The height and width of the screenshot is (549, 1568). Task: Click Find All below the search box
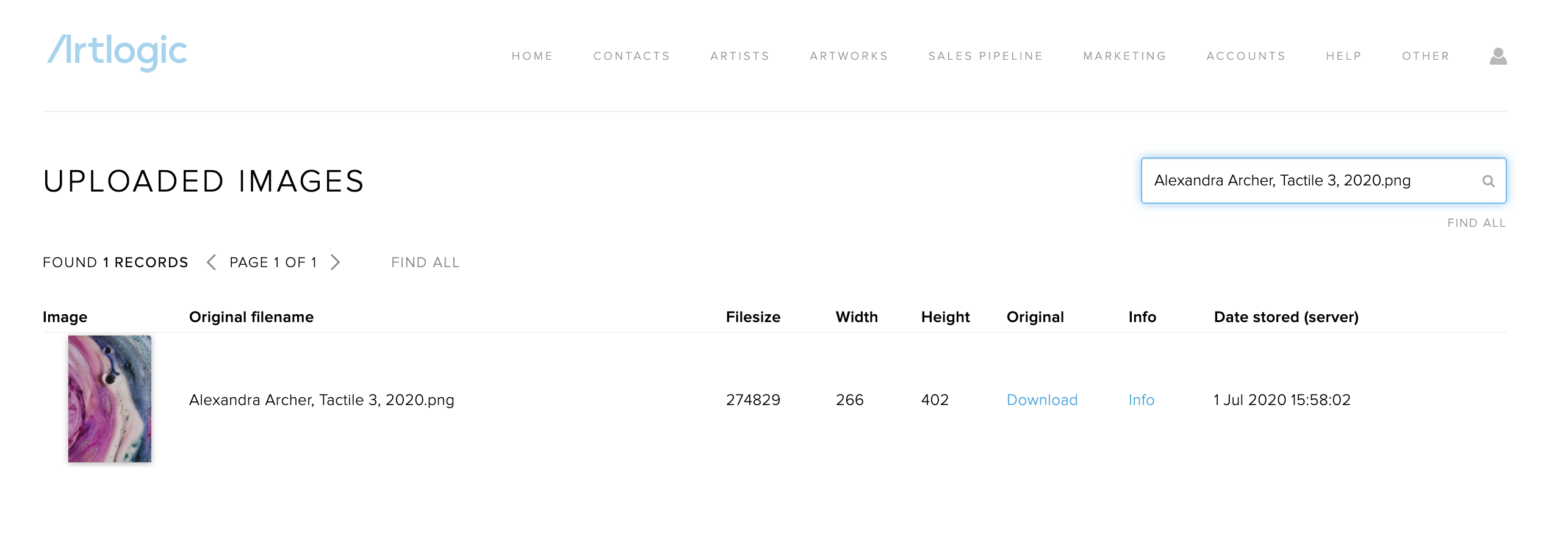[x=1476, y=223]
